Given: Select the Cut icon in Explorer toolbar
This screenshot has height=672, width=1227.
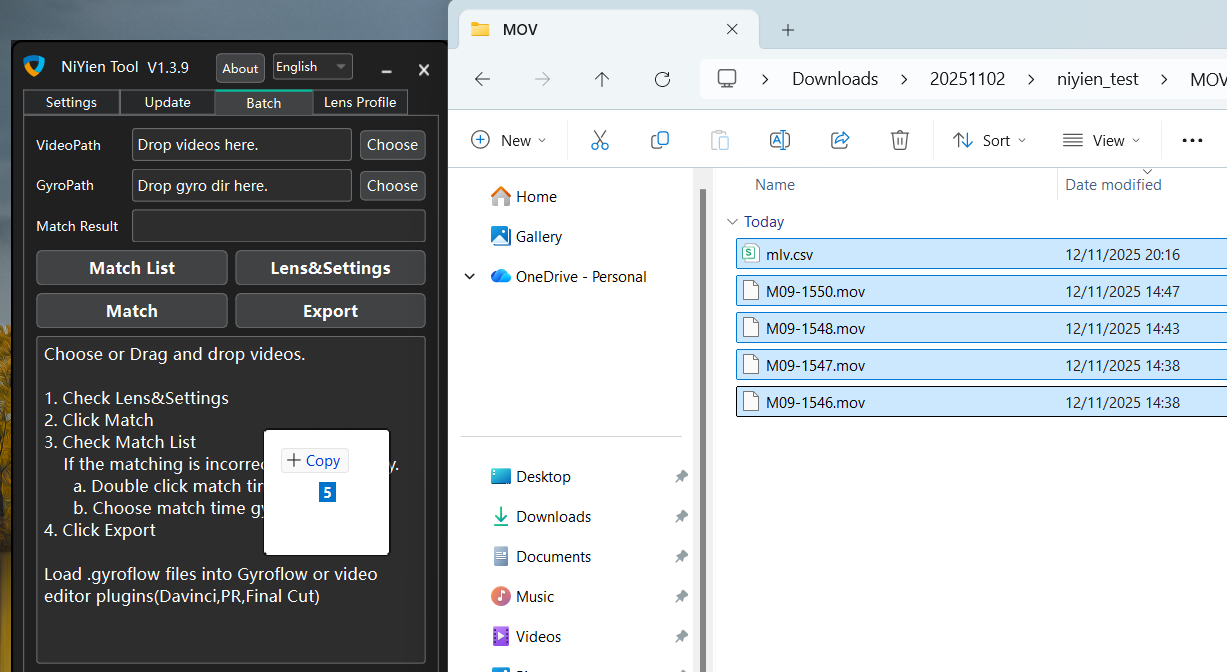Looking at the screenshot, I should point(599,140).
